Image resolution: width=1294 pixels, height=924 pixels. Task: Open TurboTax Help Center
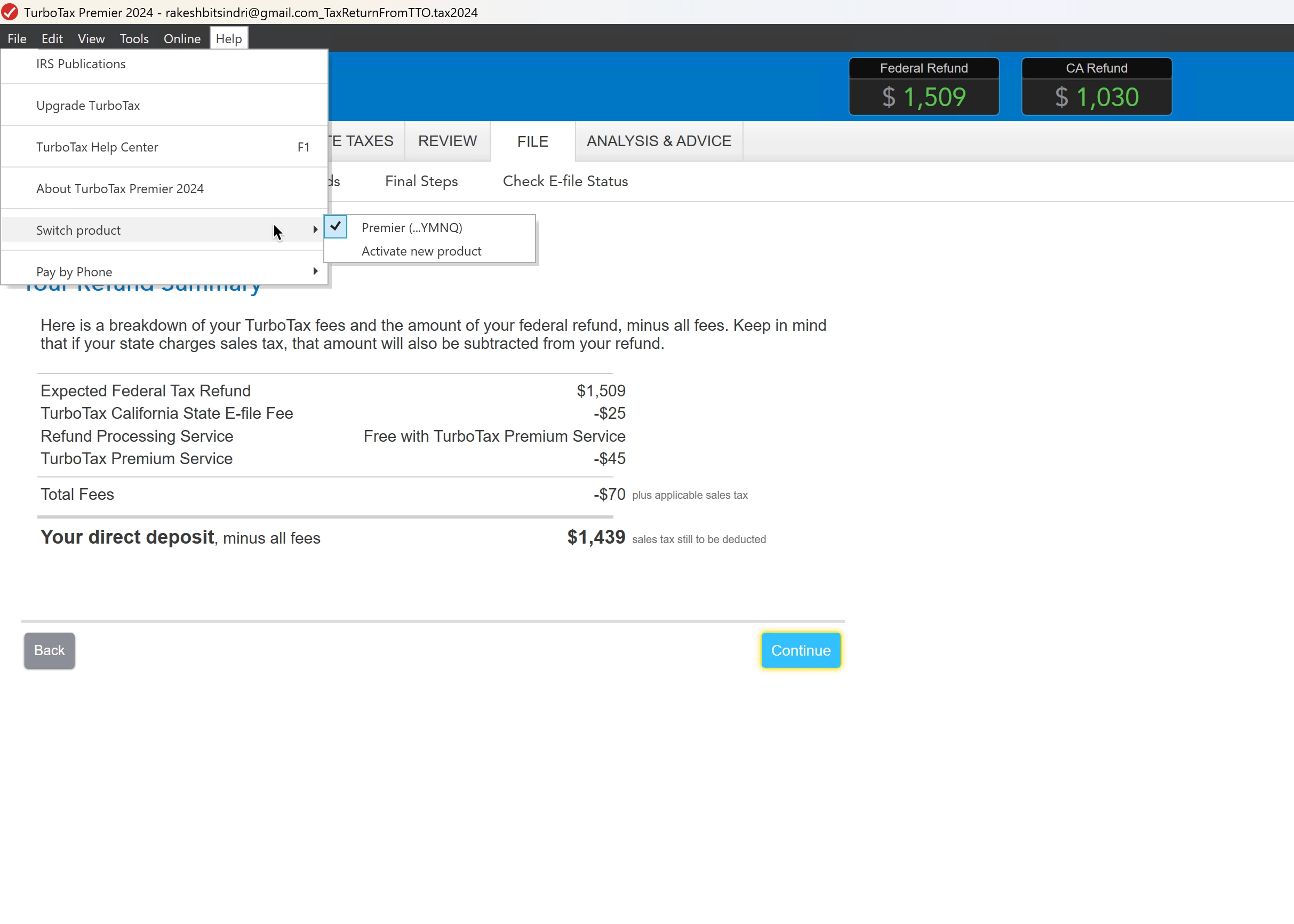coord(97,147)
